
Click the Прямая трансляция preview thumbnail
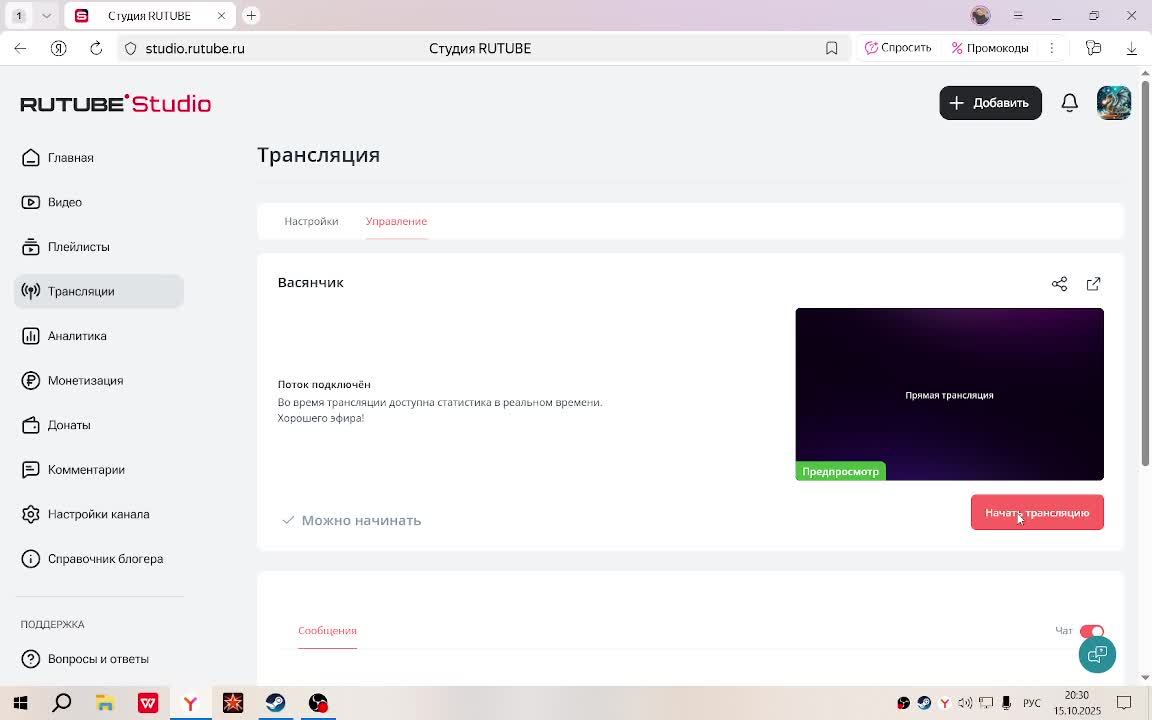coord(949,394)
